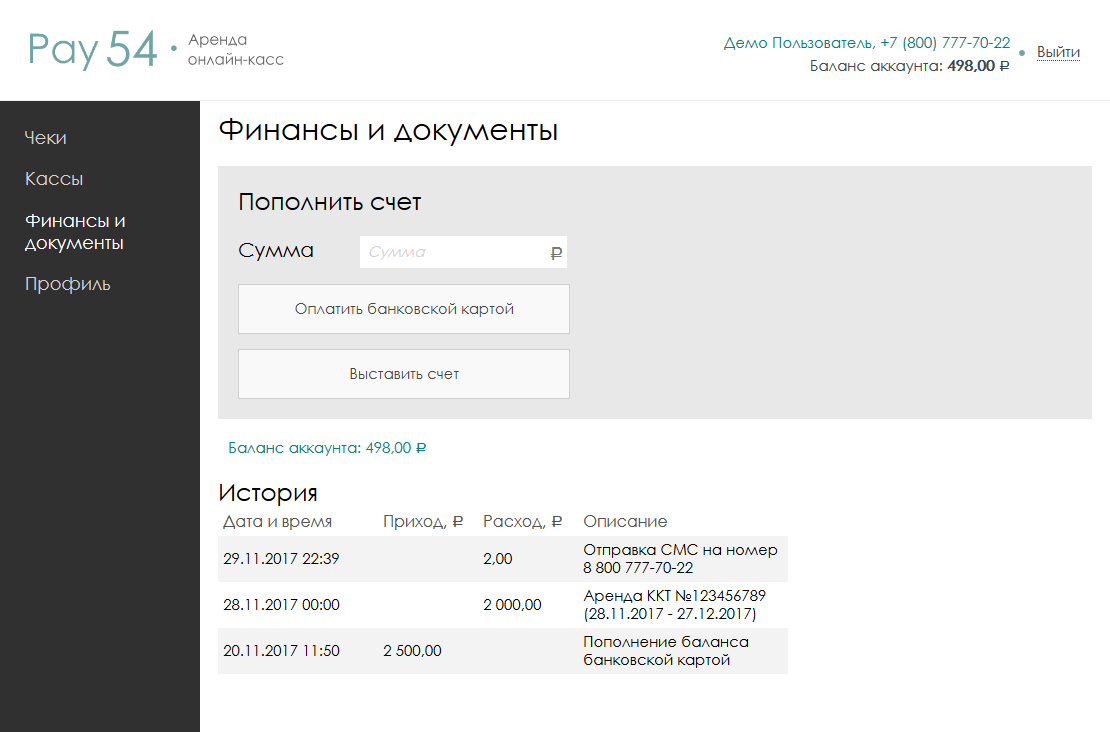The height and width of the screenshot is (732, 1110).
Task: Open the Чеки sidebar section
Action: point(45,137)
